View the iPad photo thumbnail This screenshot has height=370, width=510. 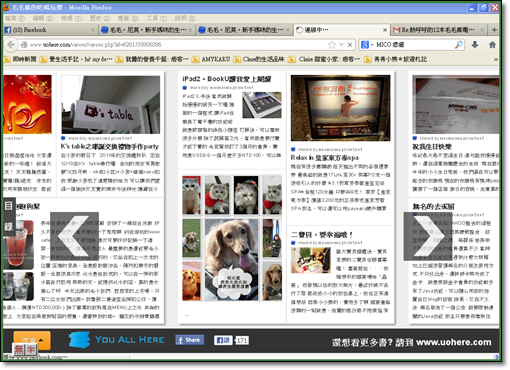coord(262,105)
